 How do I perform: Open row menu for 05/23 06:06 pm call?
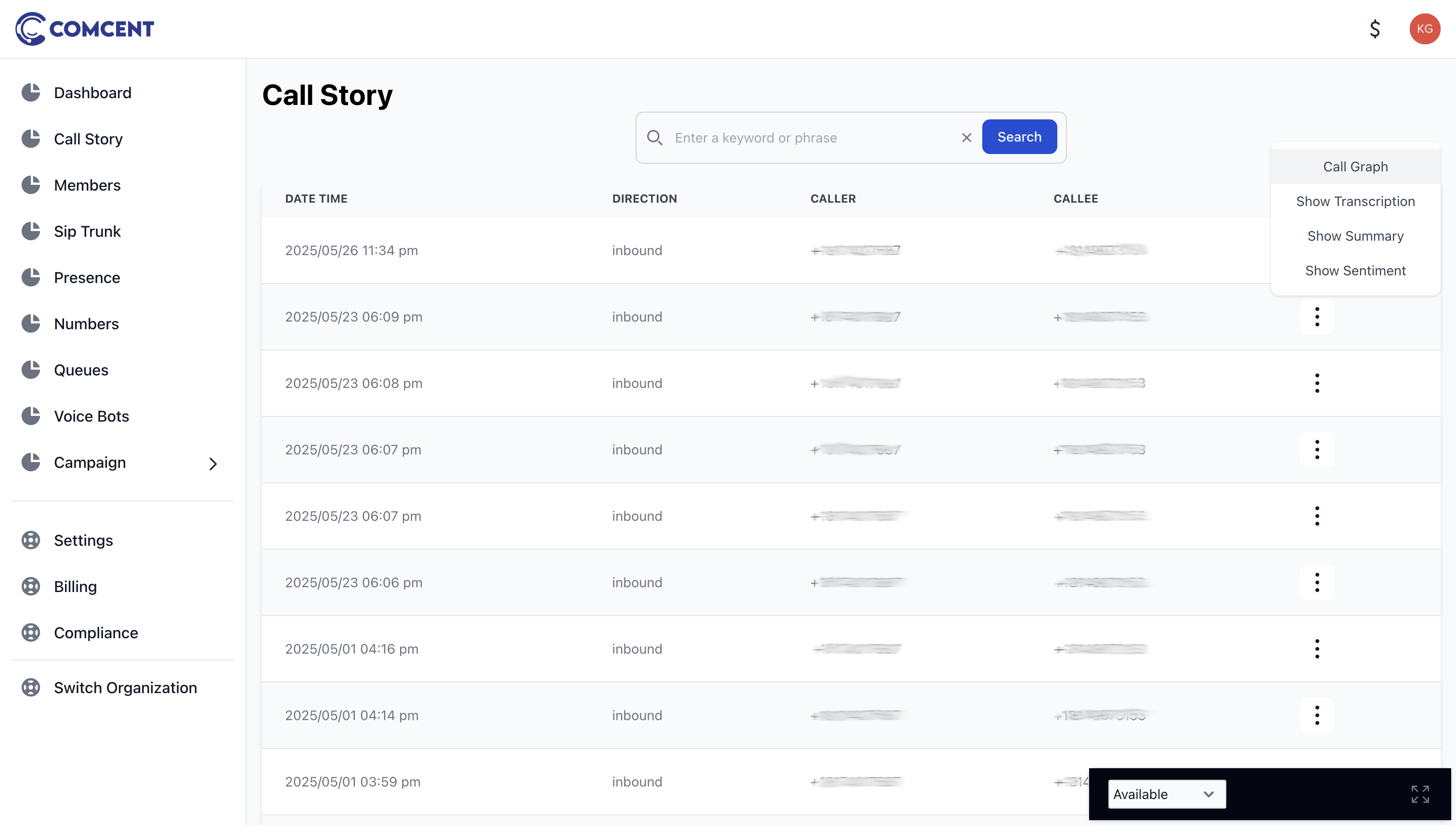point(1316,582)
